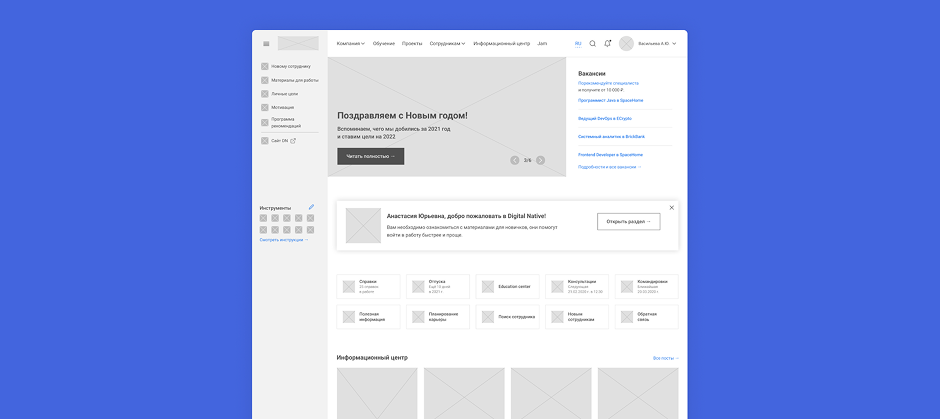The image size is (940, 419).
Task: Go to the previous carousel slide
Action: pos(515,160)
